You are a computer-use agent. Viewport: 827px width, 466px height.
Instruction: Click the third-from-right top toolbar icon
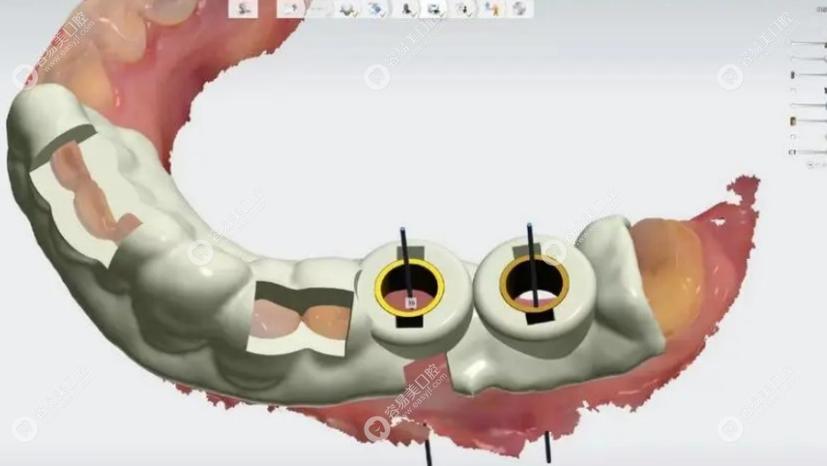tap(463, 9)
